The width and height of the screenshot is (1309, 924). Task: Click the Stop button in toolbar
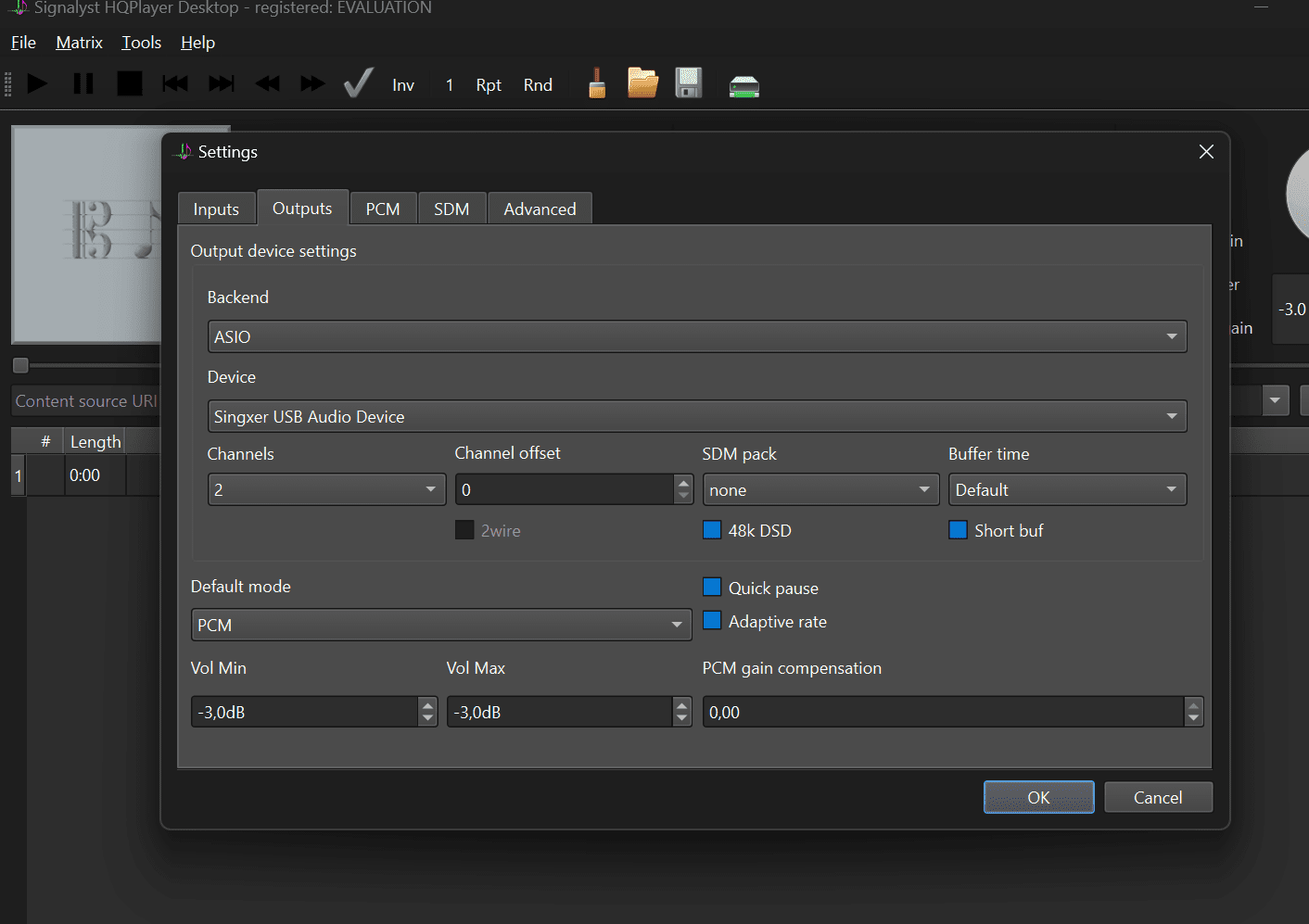[x=130, y=84]
